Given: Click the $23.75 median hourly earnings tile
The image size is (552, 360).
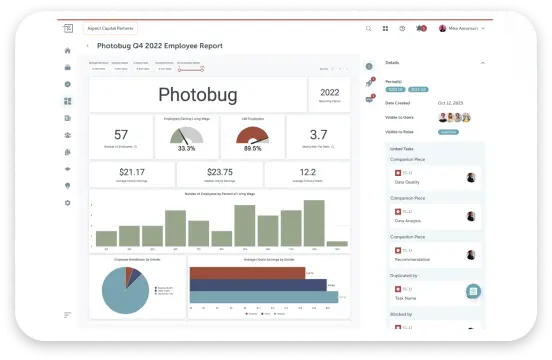Looking at the screenshot, I should (x=220, y=175).
